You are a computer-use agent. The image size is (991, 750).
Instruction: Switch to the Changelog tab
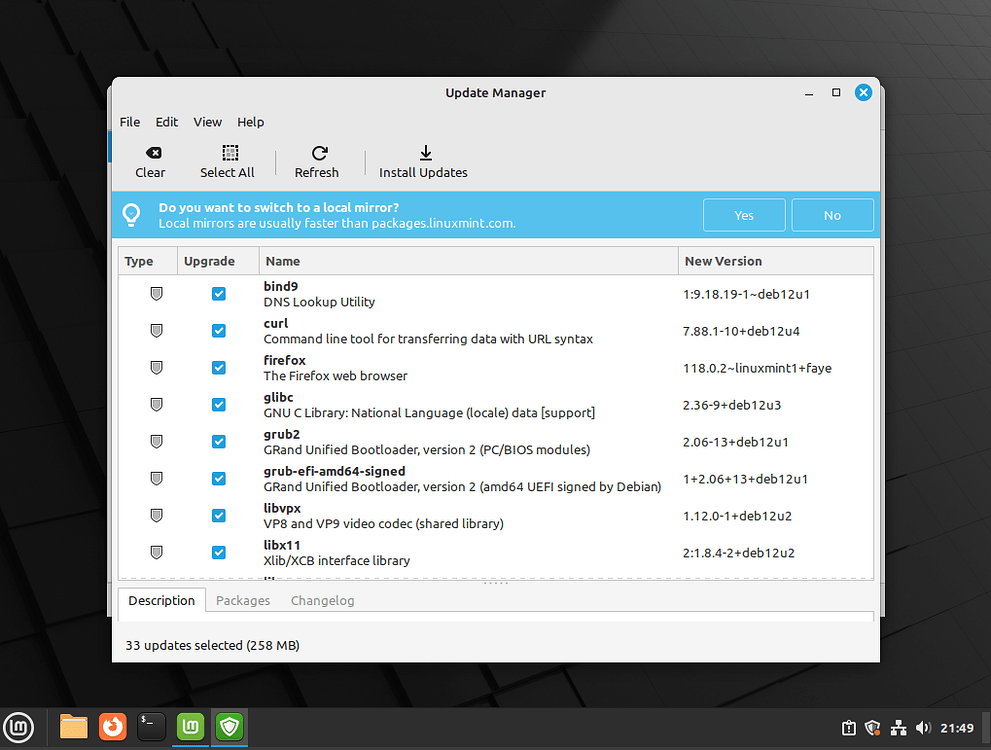(322, 600)
